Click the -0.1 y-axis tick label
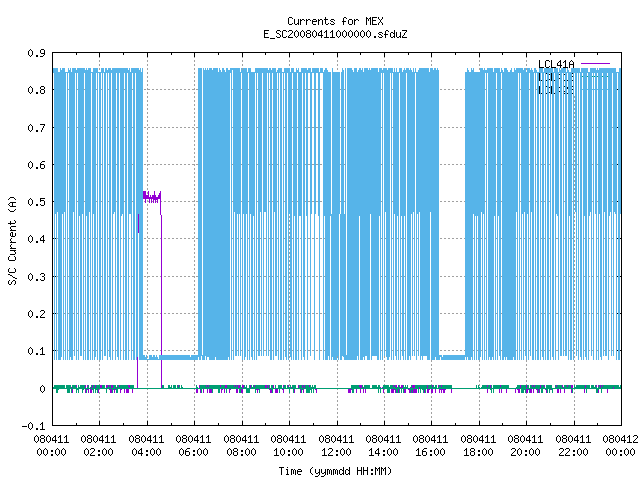 tap(33, 426)
